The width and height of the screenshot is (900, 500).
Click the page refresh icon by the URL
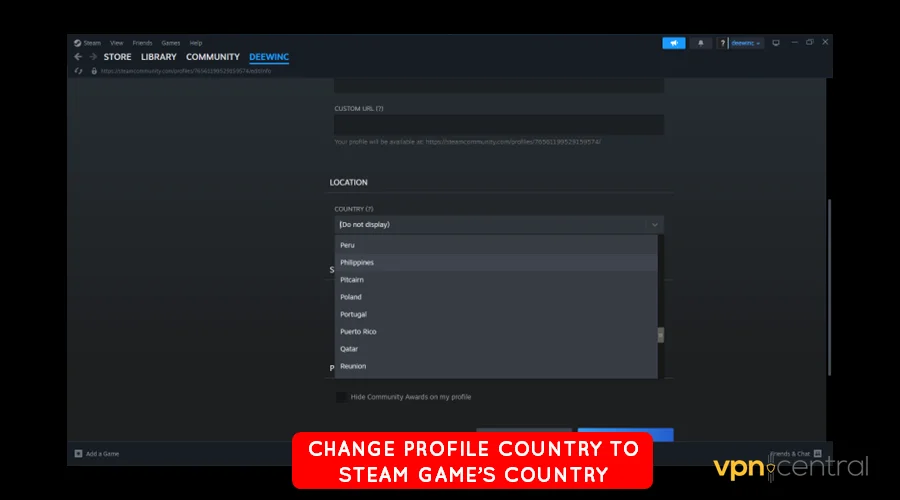(79, 71)
